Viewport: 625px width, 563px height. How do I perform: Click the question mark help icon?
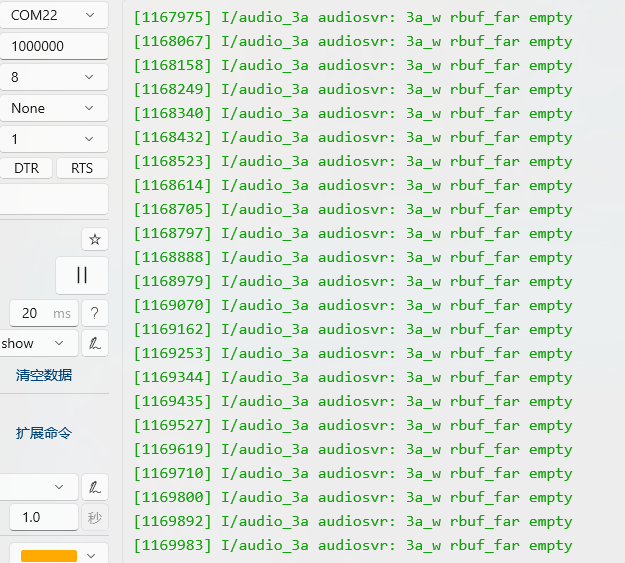click(95, 313)
